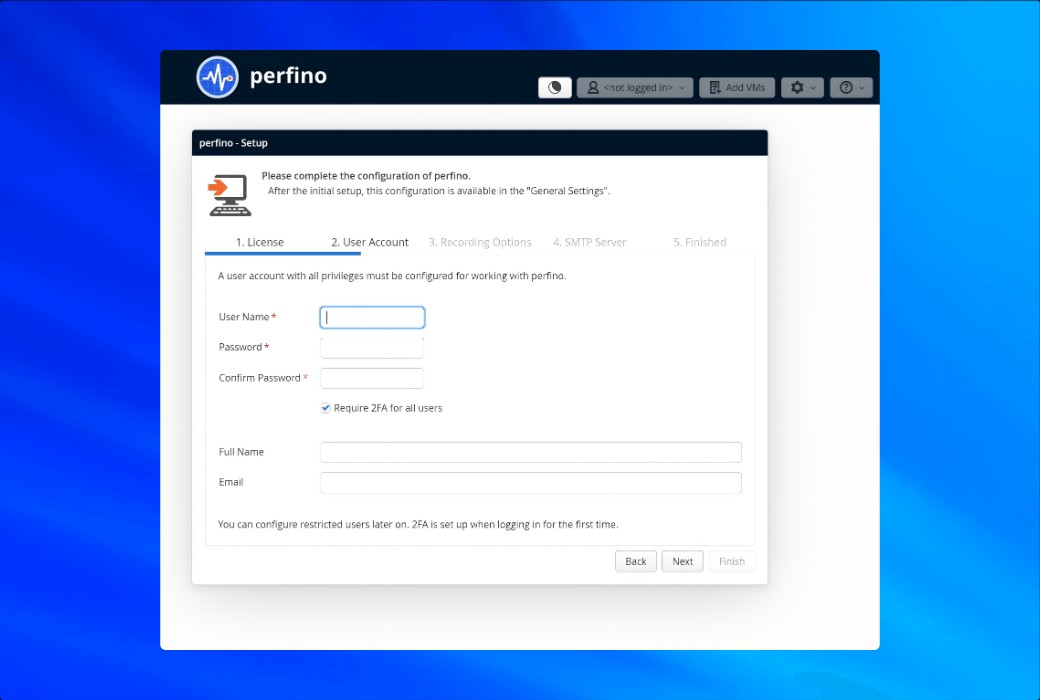This screenshot has height=700, width=1040.
Task: Click the Full Name text field
Action: [531, 453]
